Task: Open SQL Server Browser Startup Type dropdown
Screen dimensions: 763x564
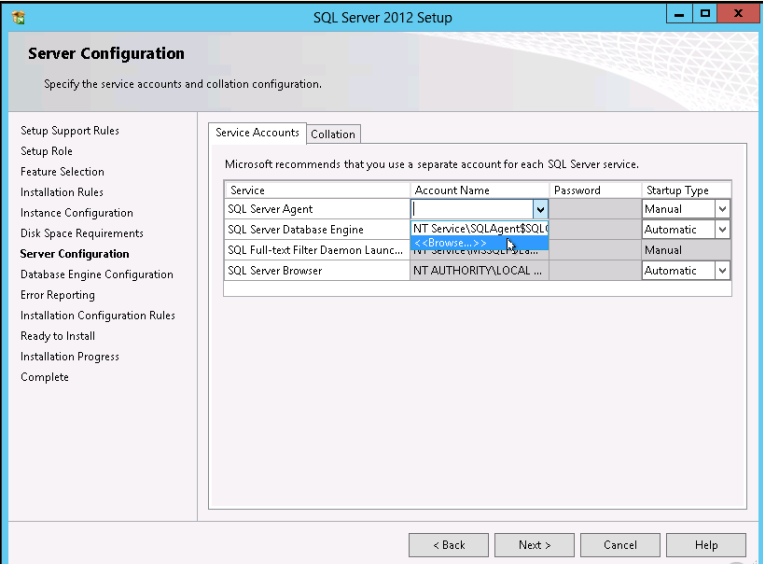Action: pos(723,271)
